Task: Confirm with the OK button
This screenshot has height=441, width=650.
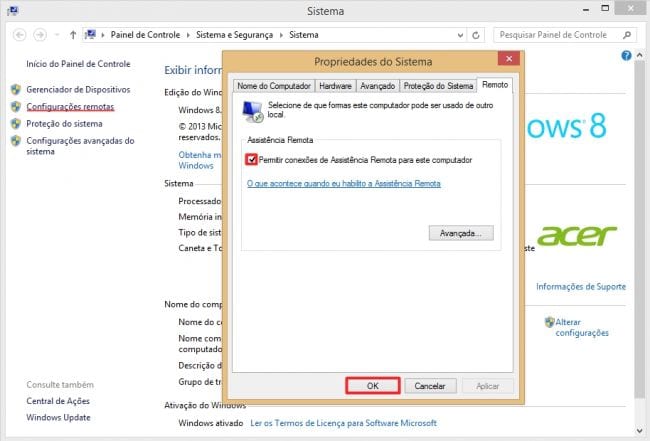Action: tap(373, 386)
